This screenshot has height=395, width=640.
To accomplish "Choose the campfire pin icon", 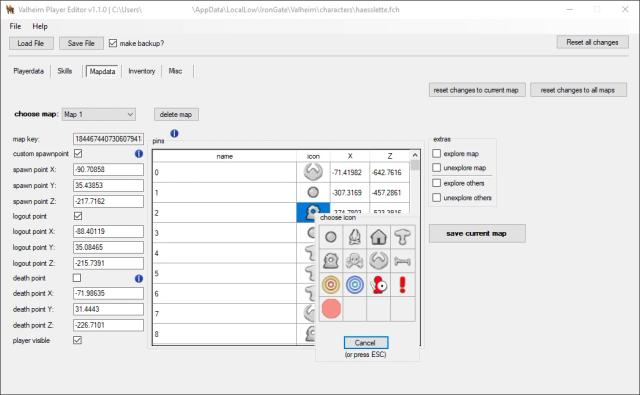I will 355,237.
